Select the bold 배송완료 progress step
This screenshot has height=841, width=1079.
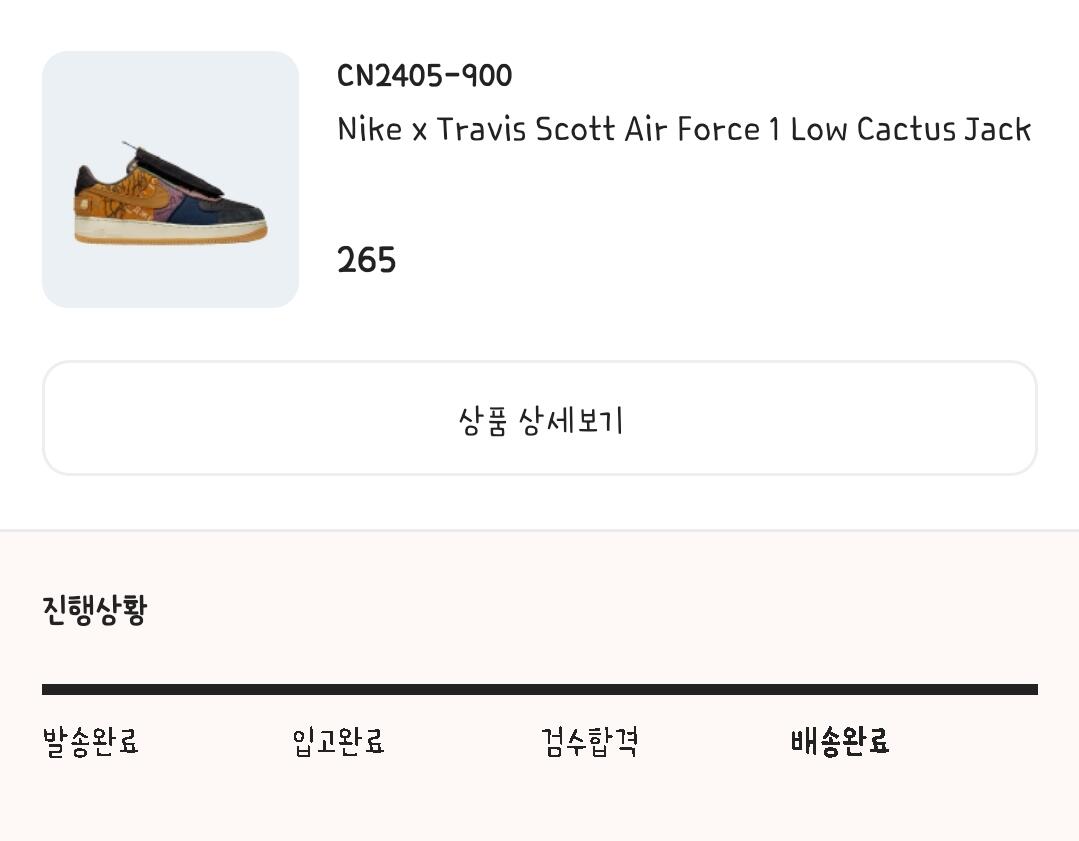(839, 742)
